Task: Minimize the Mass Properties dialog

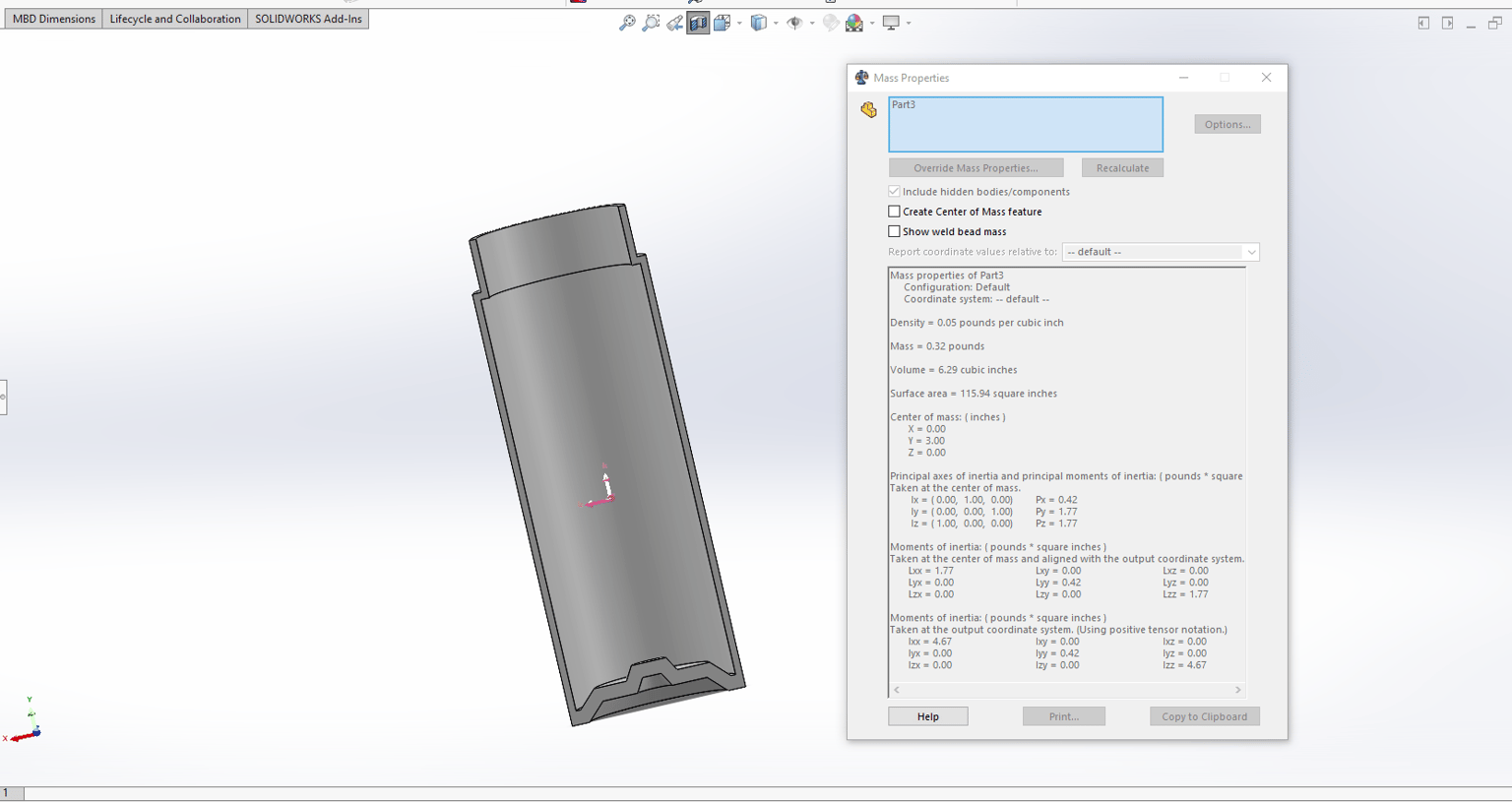Action: click(1184, 78)
